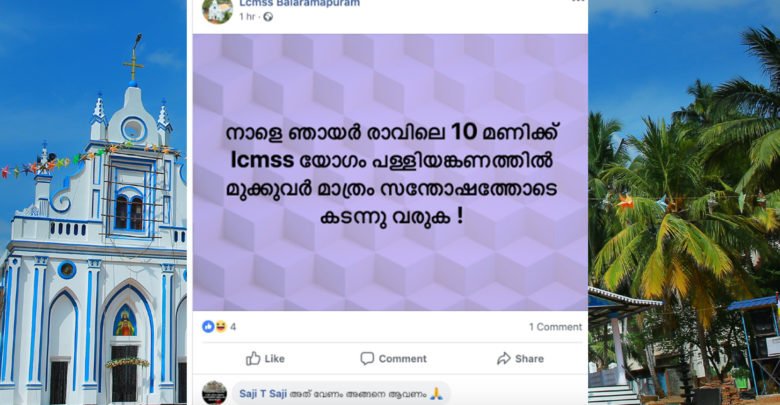
Task: Open the Lcmss Balaramapuram profile picture
Action: click(x=217, y=10)
